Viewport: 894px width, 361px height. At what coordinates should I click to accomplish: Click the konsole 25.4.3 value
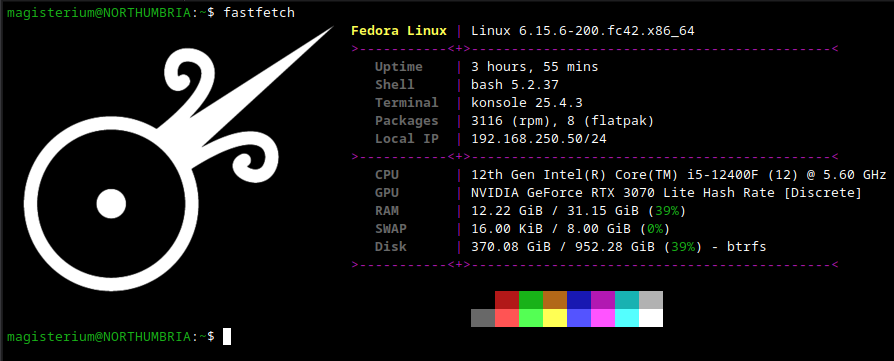coord(527,103)
